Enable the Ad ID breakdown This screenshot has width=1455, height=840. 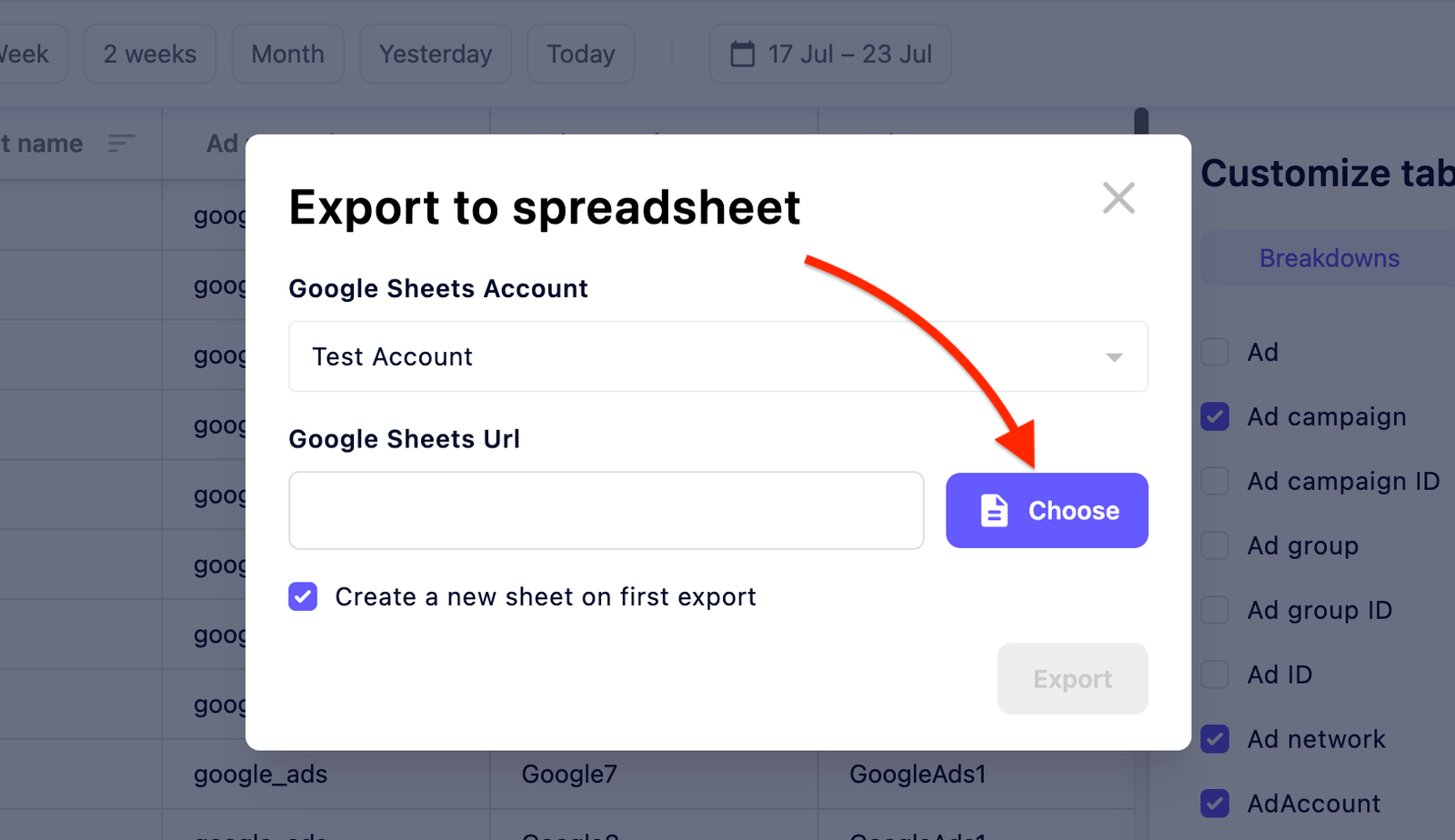click(1215, 675)
